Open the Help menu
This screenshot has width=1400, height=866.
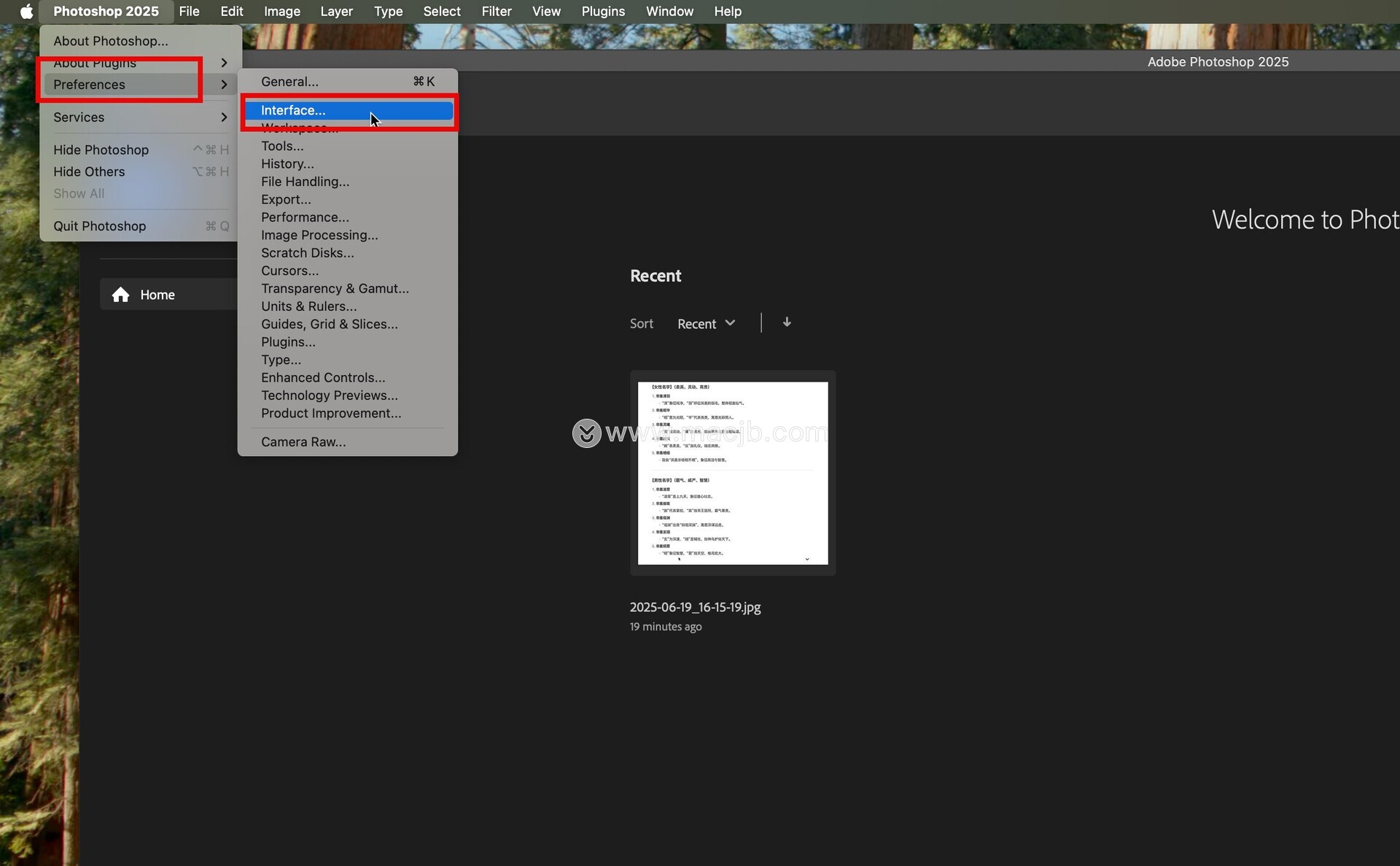point(728,11)
